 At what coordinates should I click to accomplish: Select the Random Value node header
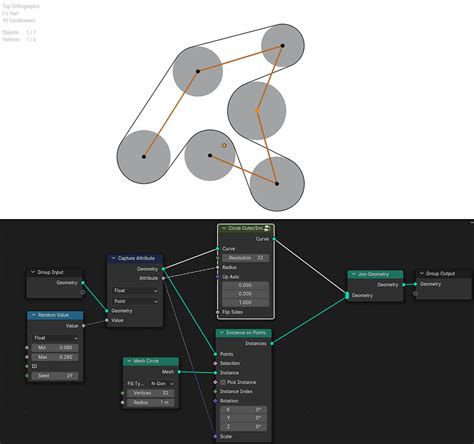tap(55, 315)
